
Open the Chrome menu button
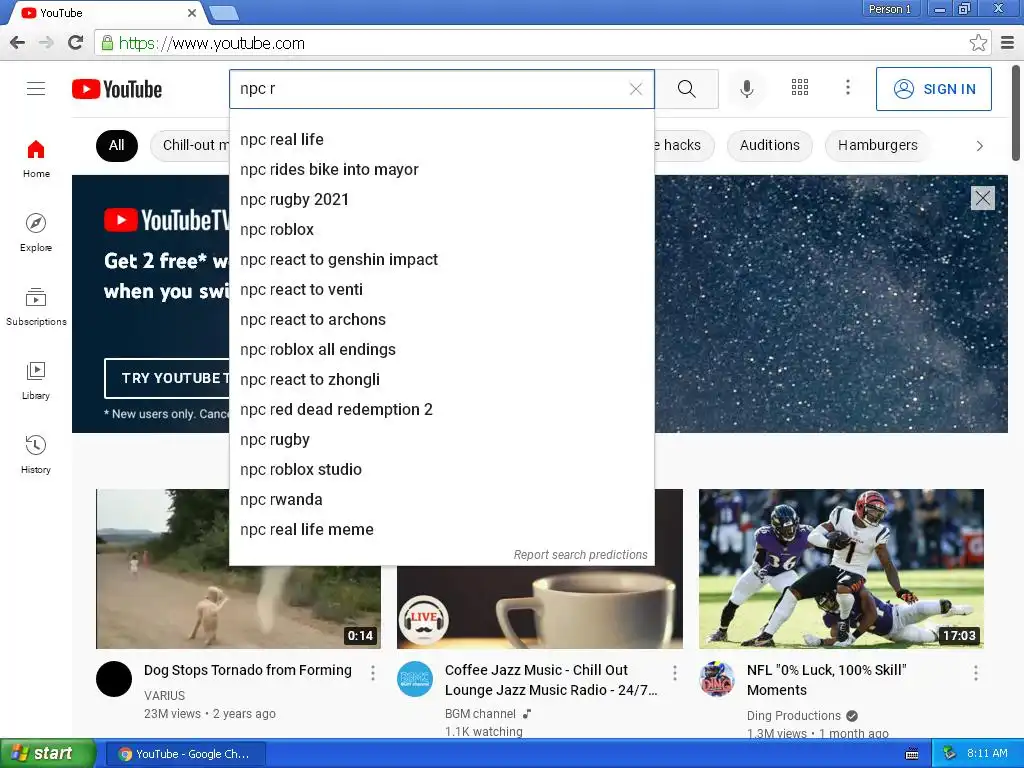click(x=1008, y=43)
